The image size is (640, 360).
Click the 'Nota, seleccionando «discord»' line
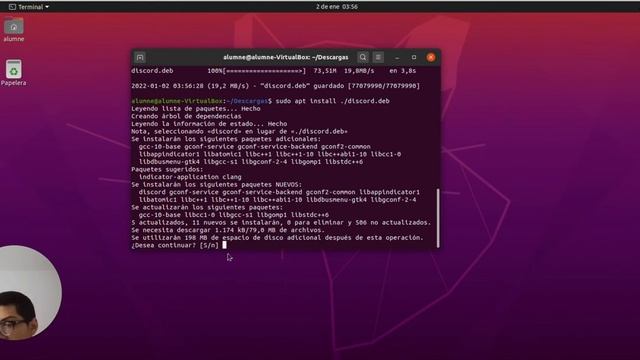tap(239, 131)
